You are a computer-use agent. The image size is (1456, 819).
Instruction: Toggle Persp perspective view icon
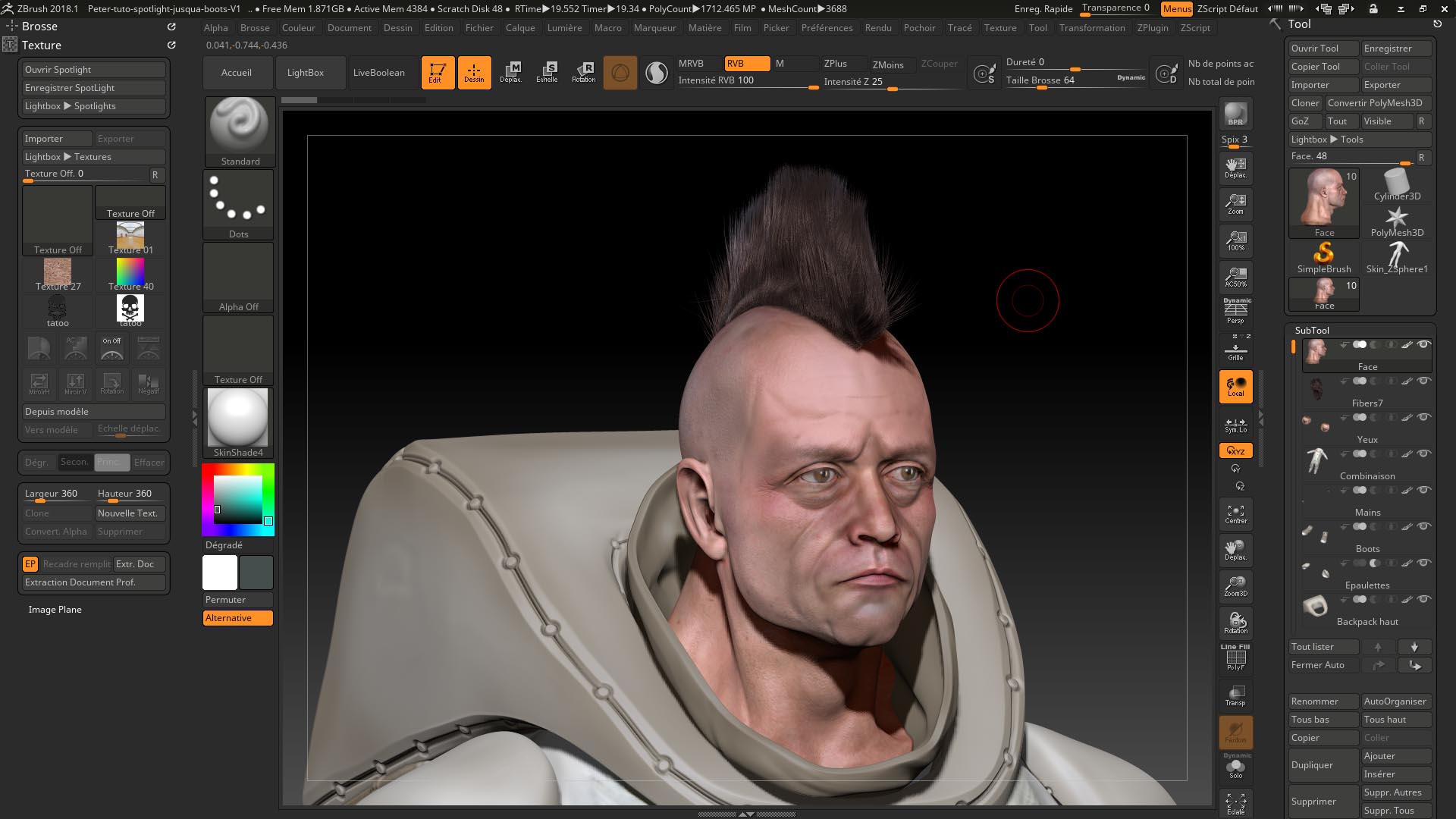(1235, 311)
